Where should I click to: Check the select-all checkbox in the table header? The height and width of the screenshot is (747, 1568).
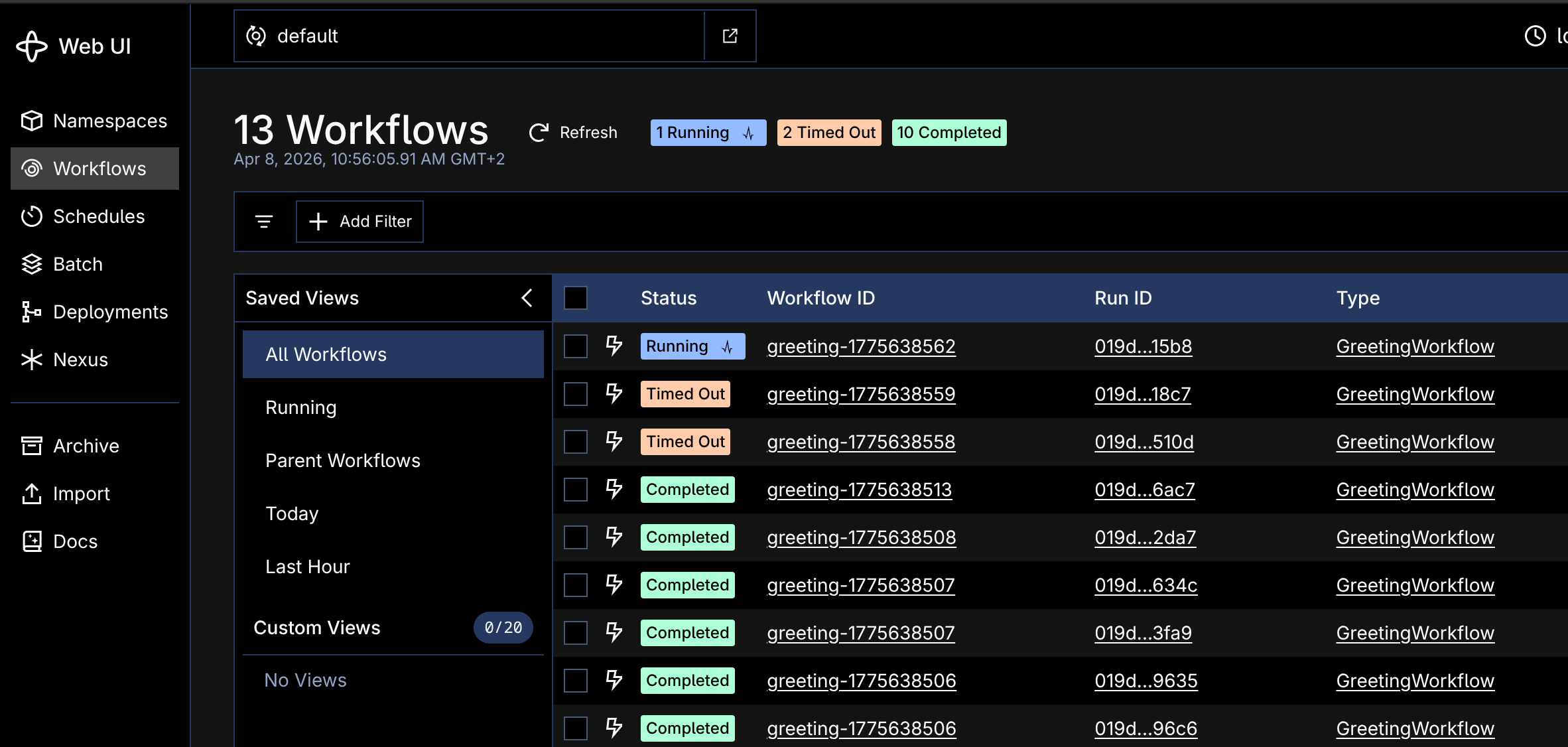[x=575, y=298]
